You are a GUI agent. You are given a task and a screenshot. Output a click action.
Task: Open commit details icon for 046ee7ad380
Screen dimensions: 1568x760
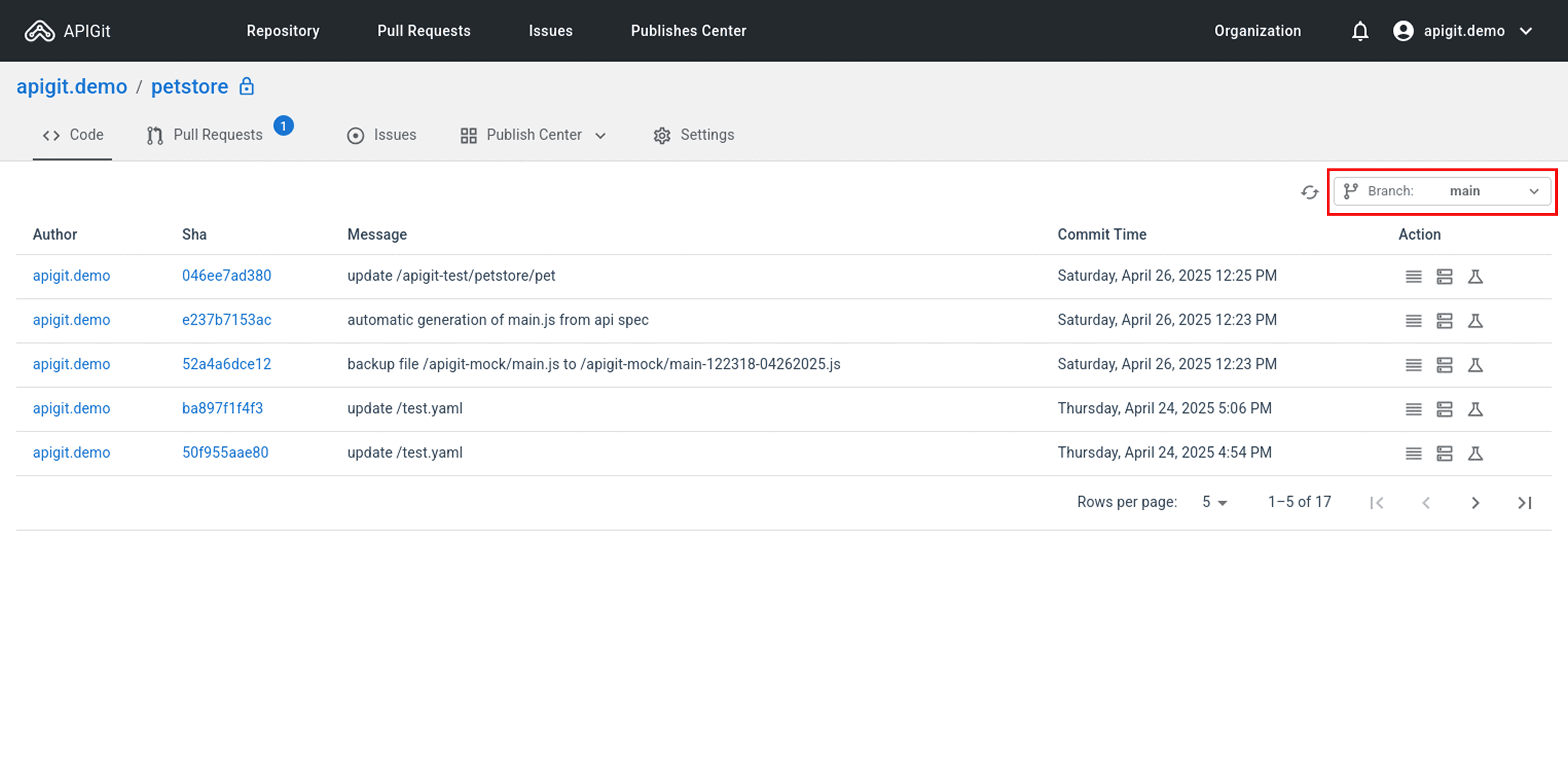pos(1413,276)
